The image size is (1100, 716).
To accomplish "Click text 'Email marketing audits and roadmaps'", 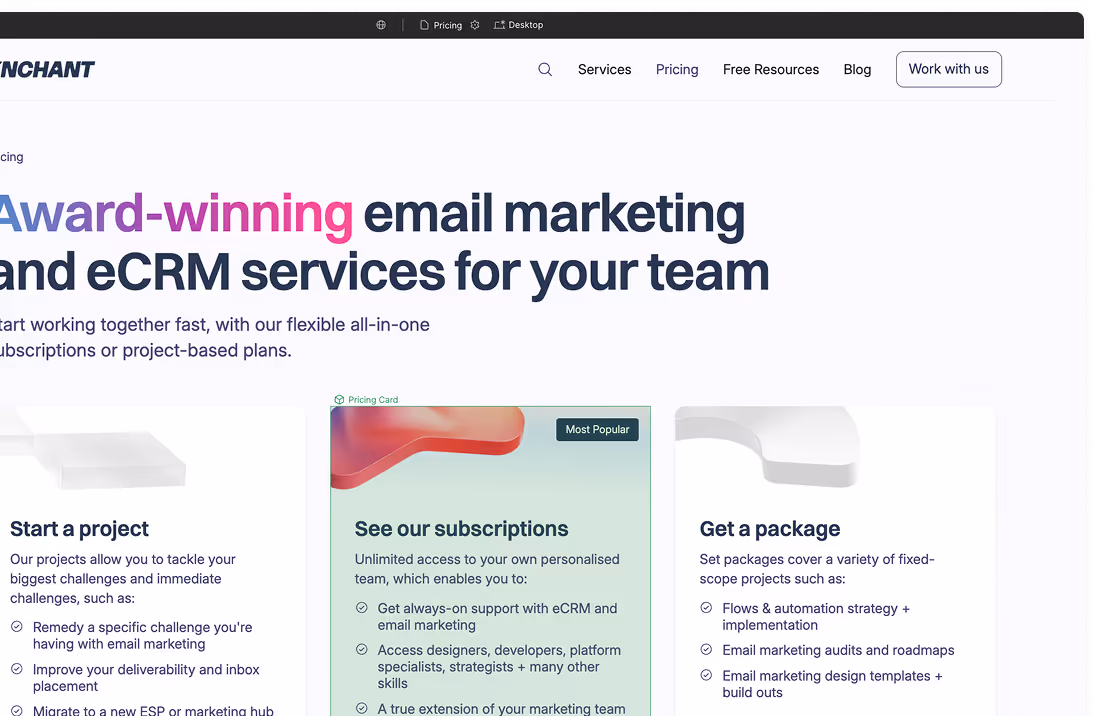I will click(x=838, y=650).
